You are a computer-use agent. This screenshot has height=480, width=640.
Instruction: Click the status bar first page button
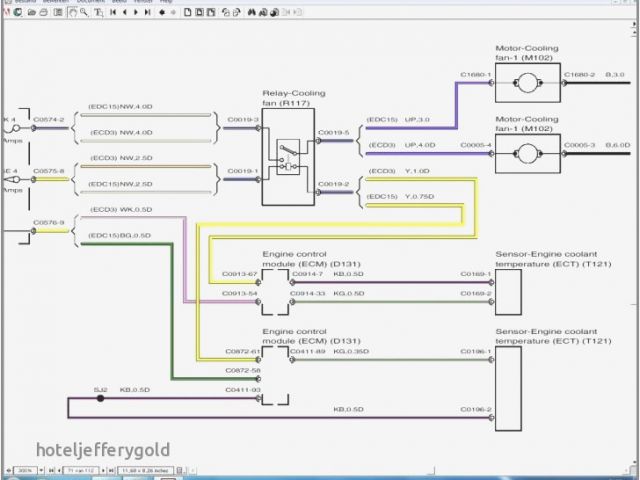pos(50,469)
